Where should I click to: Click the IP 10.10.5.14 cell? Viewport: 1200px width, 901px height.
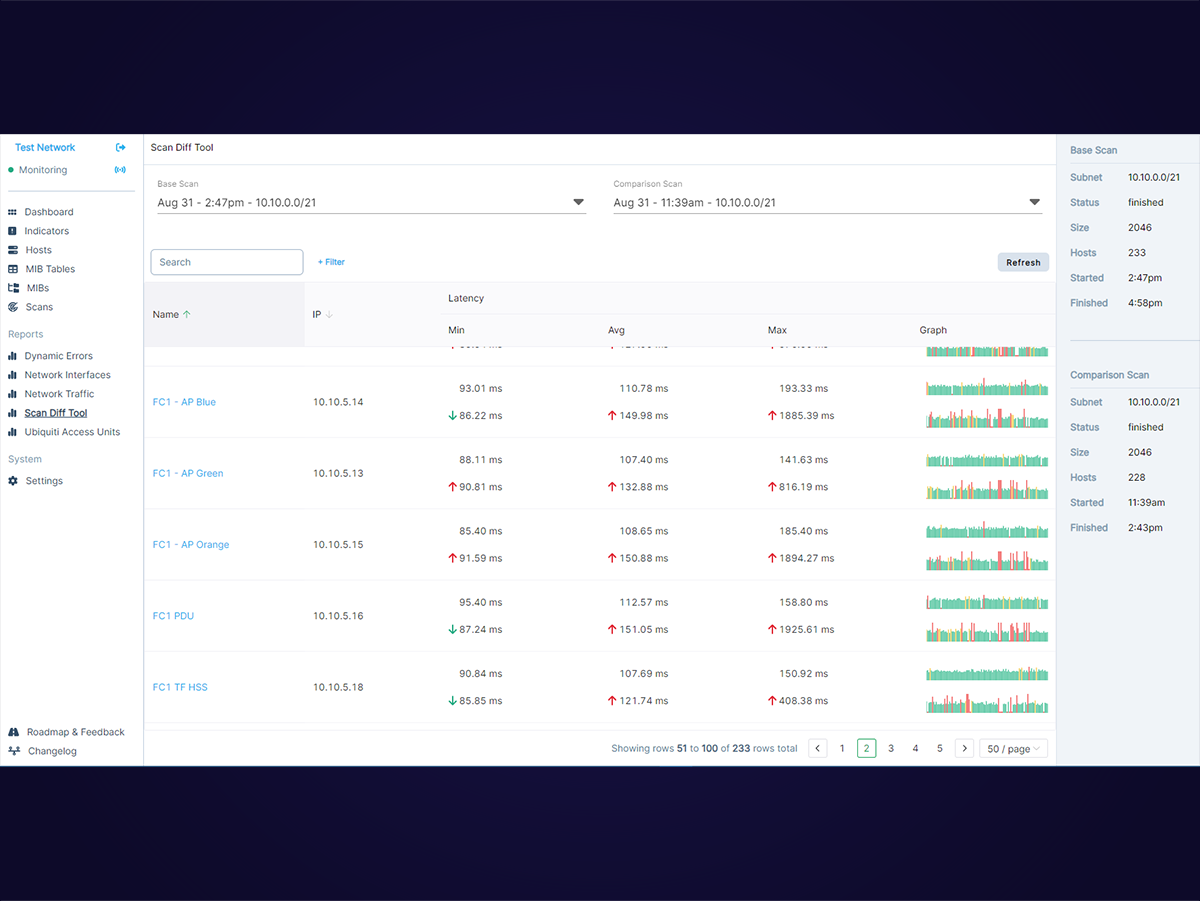point(338,402)
